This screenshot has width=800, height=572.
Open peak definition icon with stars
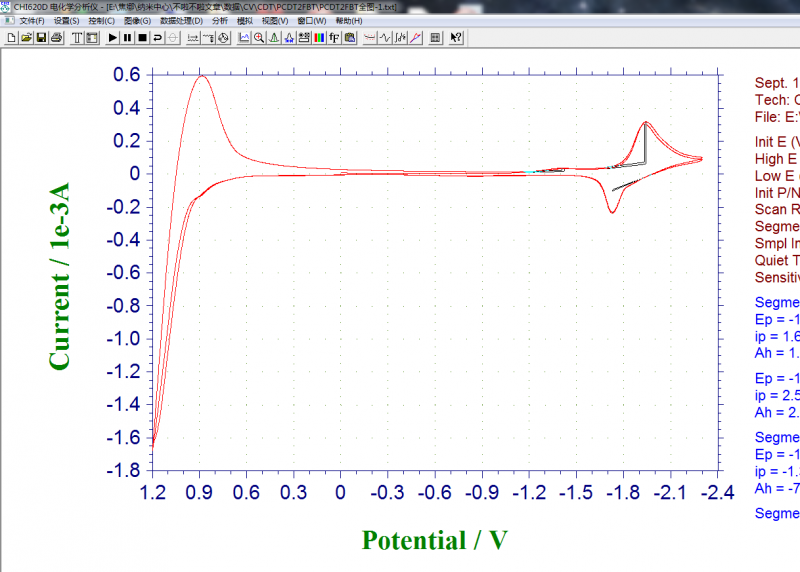[289, 38]
